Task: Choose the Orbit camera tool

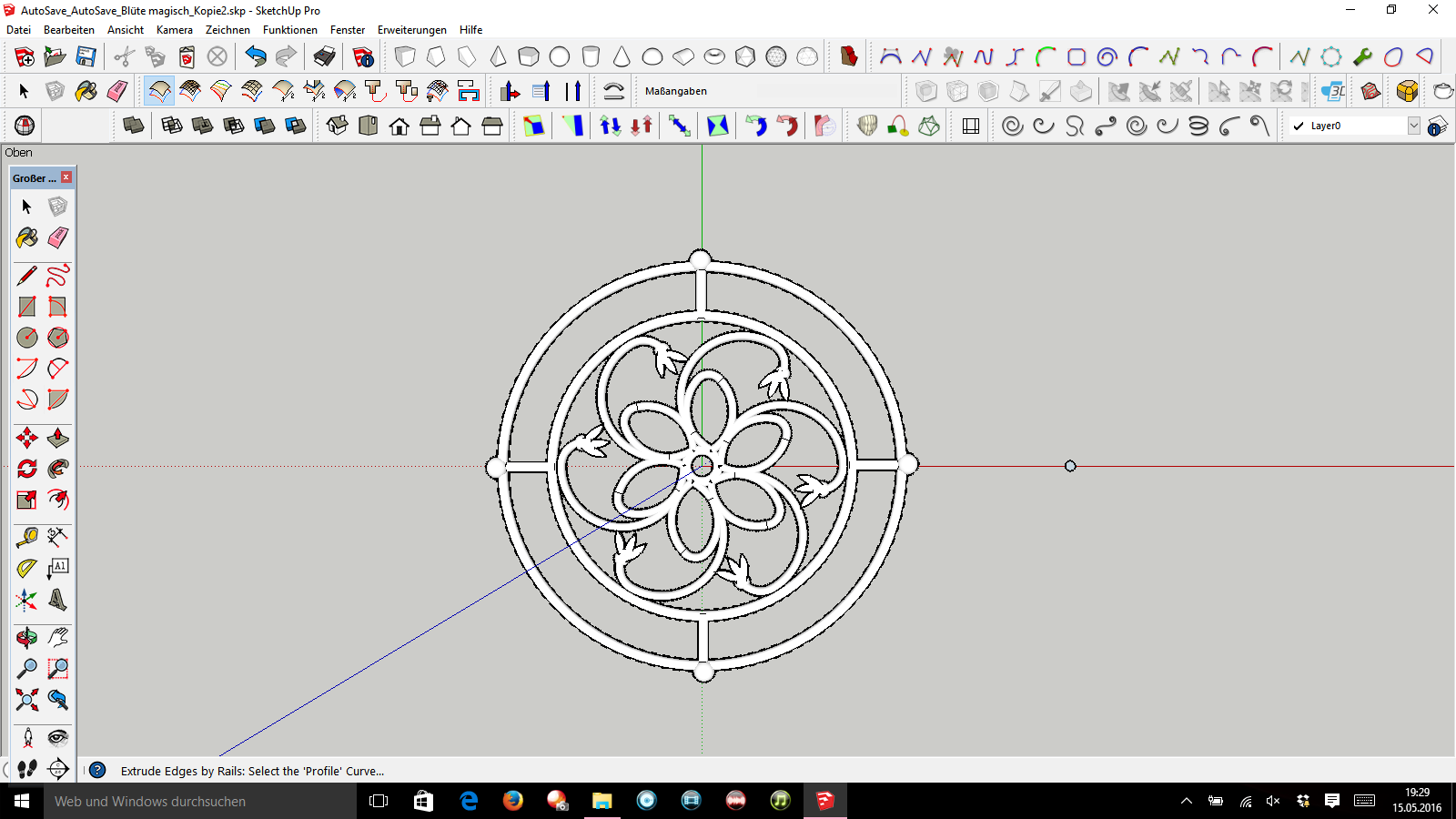Action: [27, 638]
